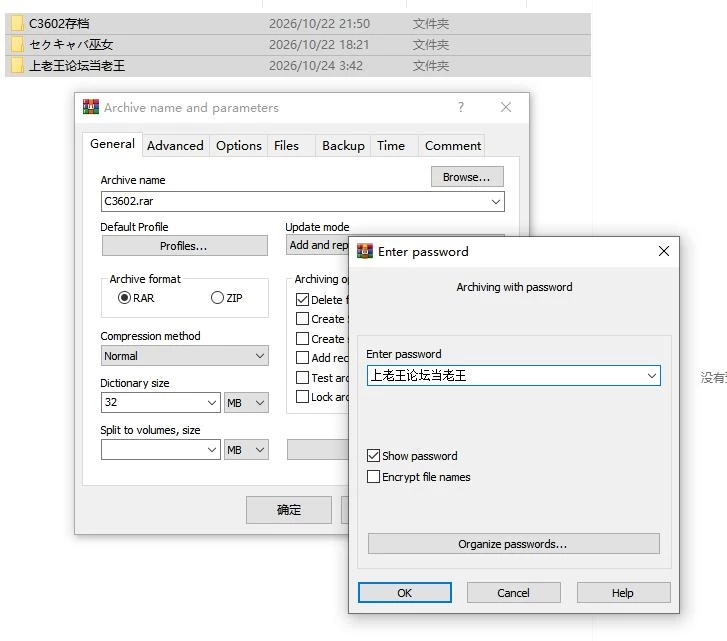The image size is (727, 641).
Task: Close the Archive name and parameters dialog
Action: [506, 107]
